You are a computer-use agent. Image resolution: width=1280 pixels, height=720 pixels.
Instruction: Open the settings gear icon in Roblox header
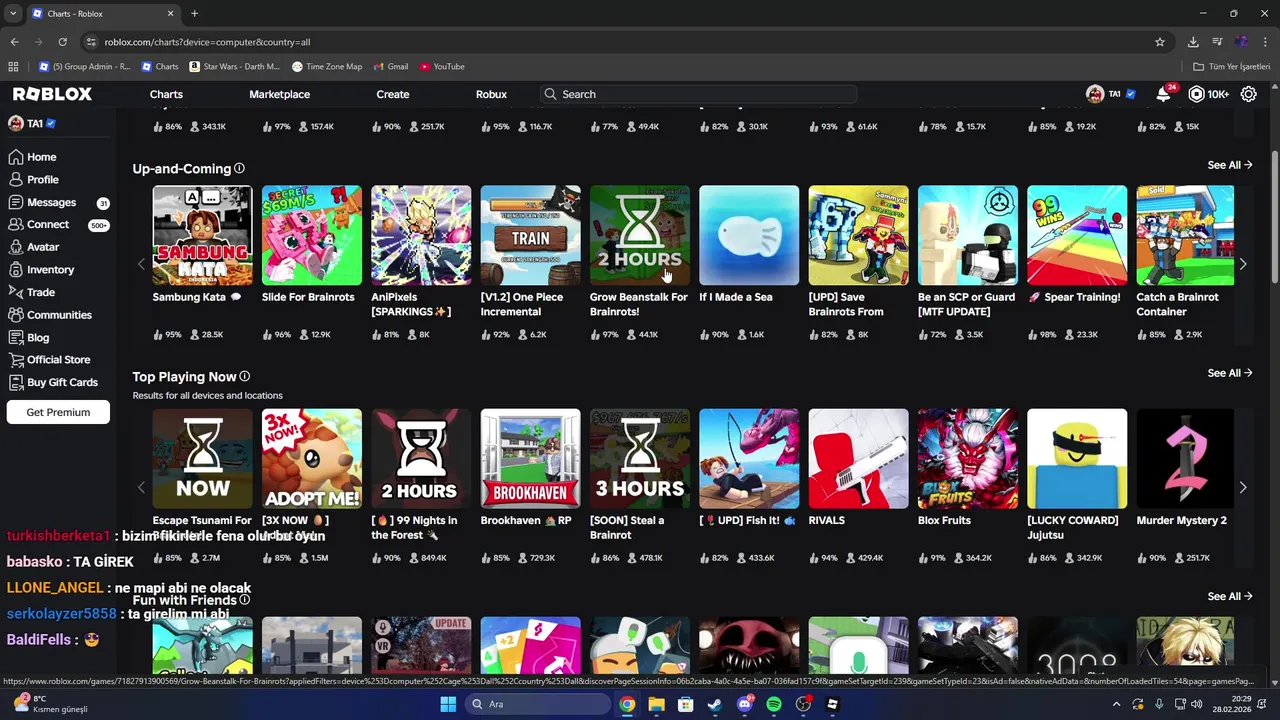[x=1249, y=94]
